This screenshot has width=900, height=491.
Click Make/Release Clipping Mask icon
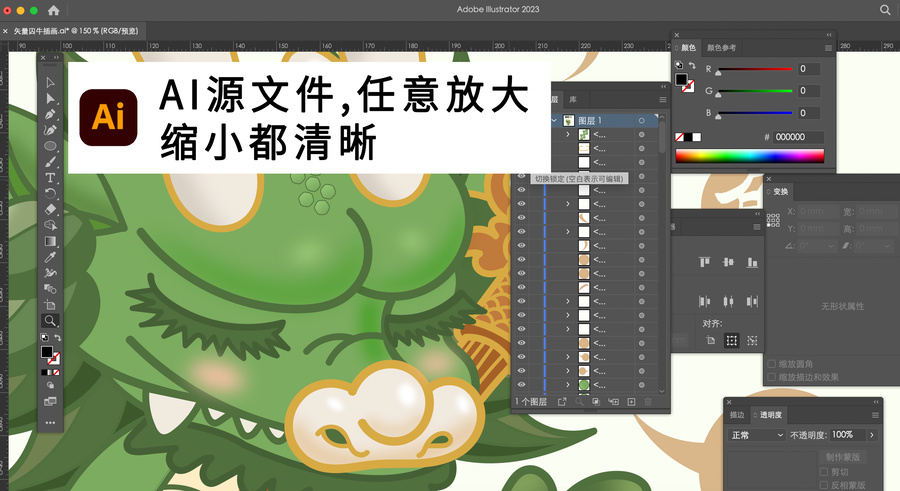coord(596,401)
